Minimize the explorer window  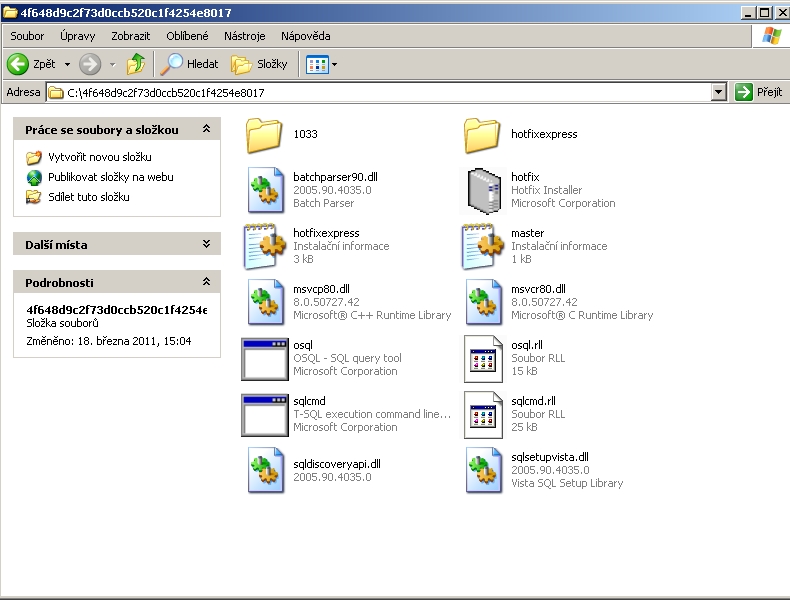(x=748, y=12)
